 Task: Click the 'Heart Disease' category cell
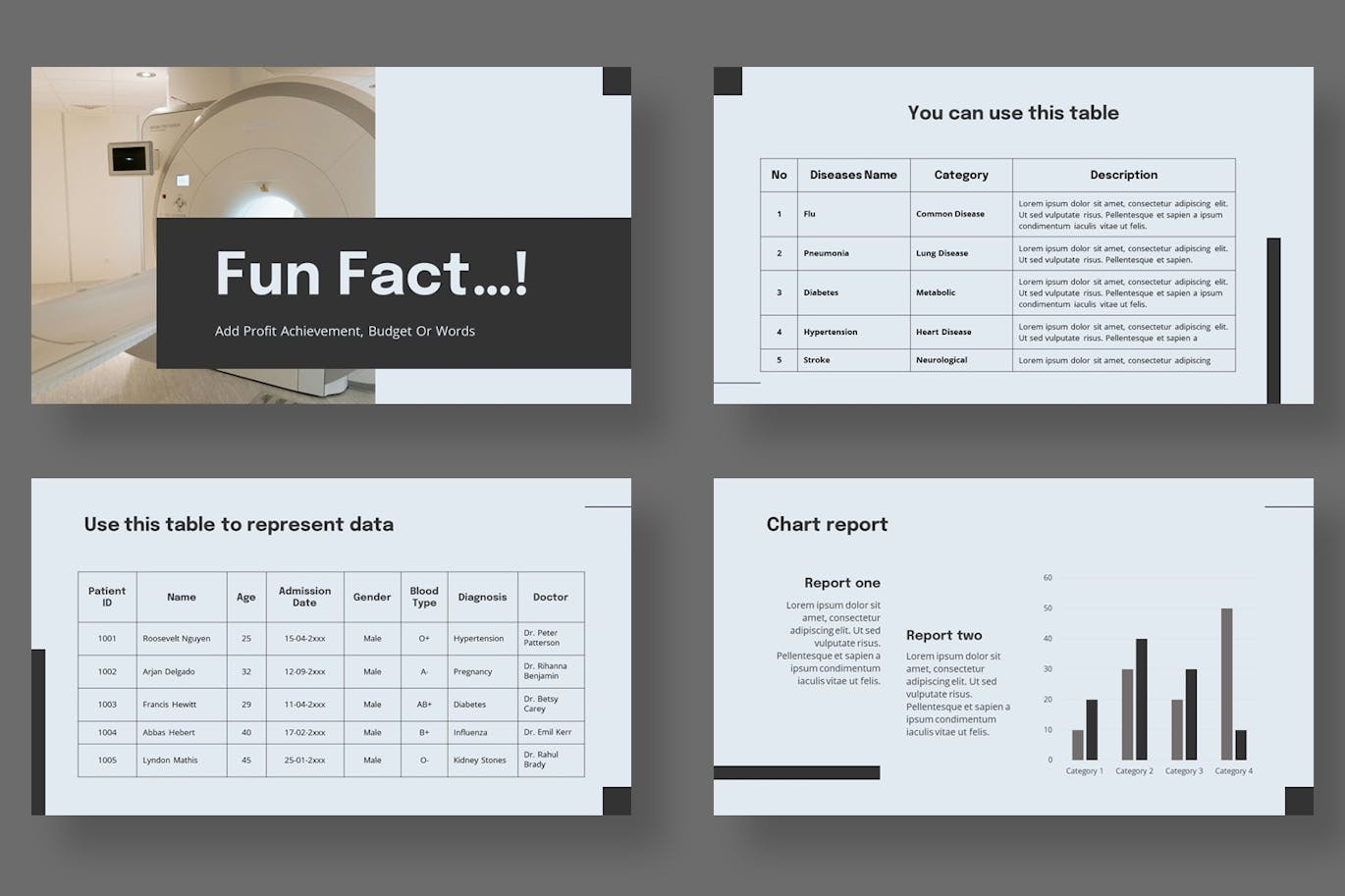961,332
